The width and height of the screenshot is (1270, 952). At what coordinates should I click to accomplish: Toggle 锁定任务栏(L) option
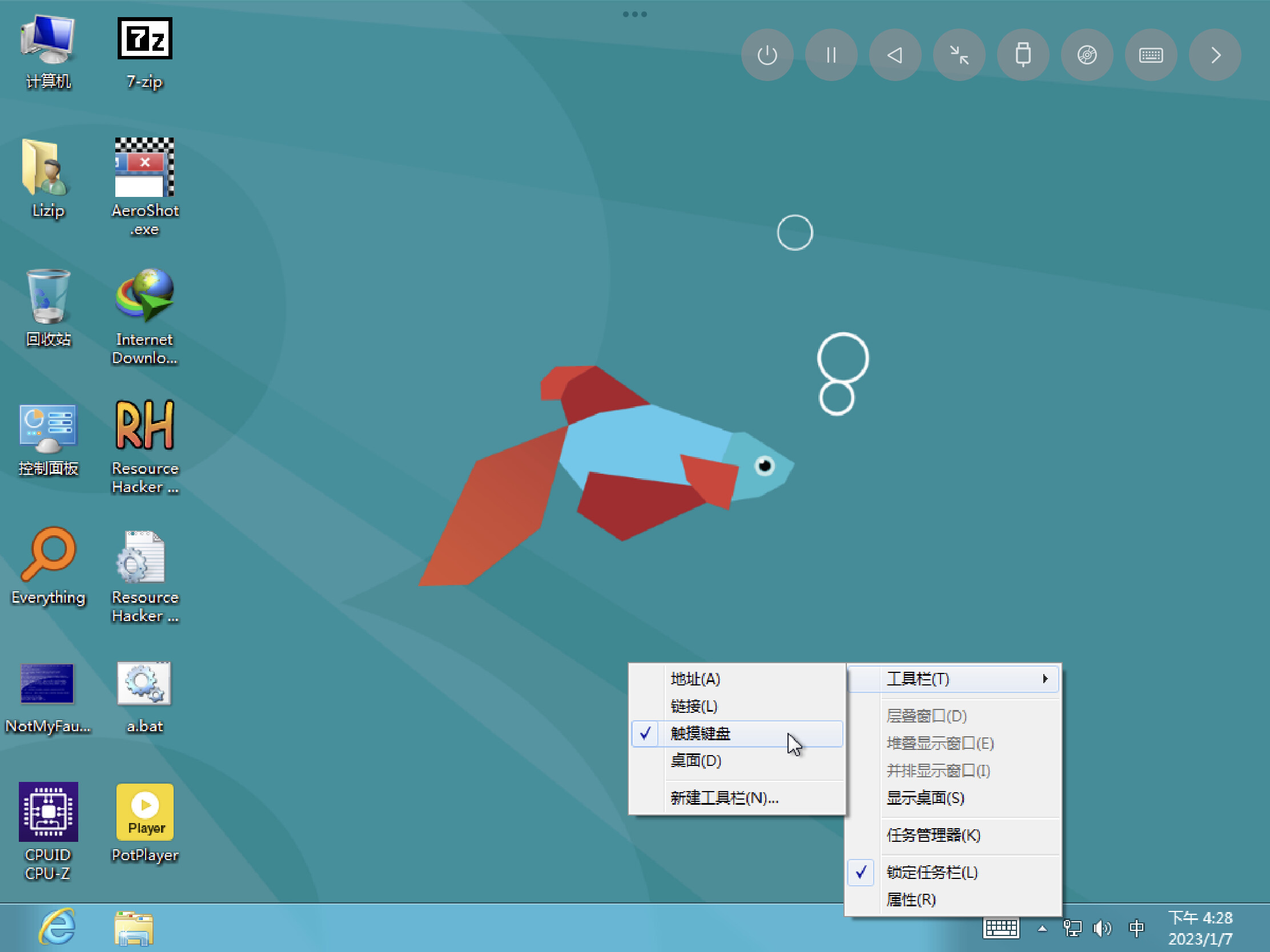pyautogui.click(x=953, y=872)
